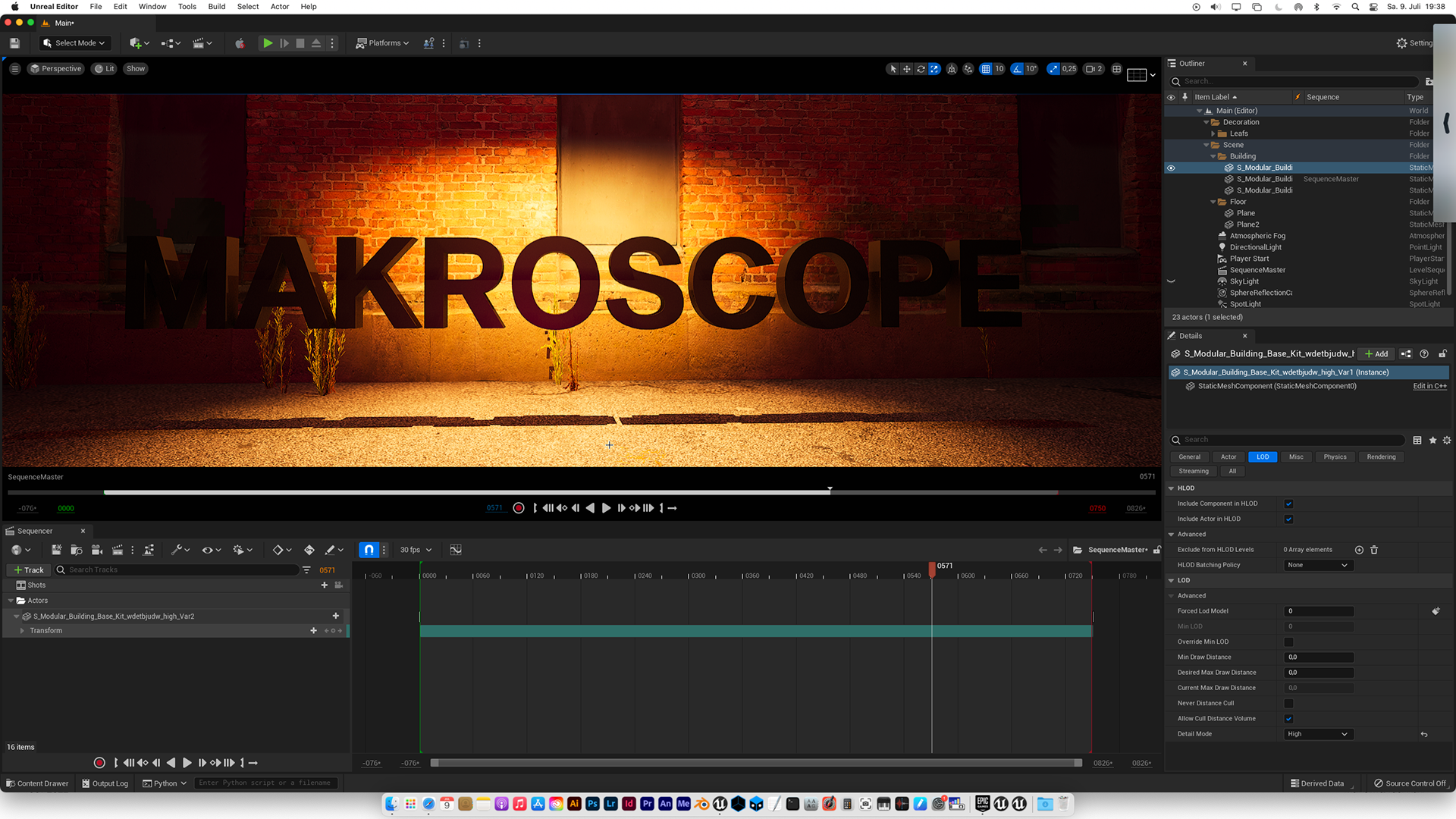The image size is (1456, 819).
Task: Switch to the Physics details tab
Action: click(x=1335, y=457)
